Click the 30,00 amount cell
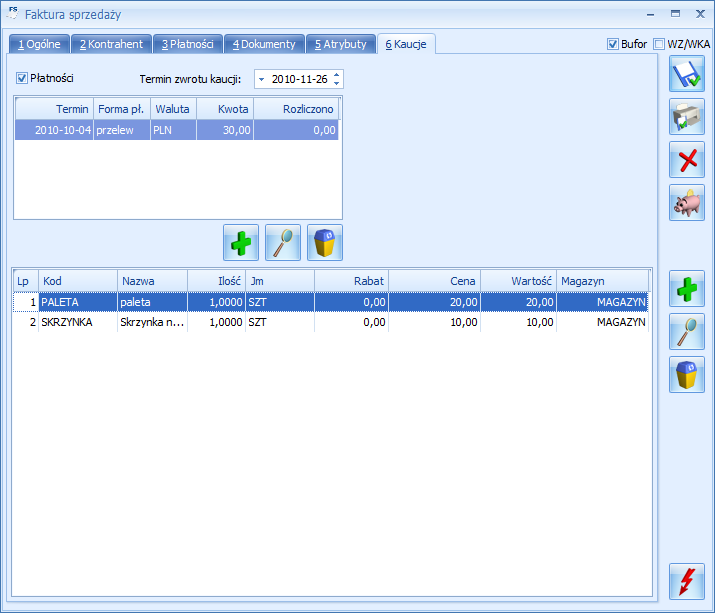 tap(225, 130)
